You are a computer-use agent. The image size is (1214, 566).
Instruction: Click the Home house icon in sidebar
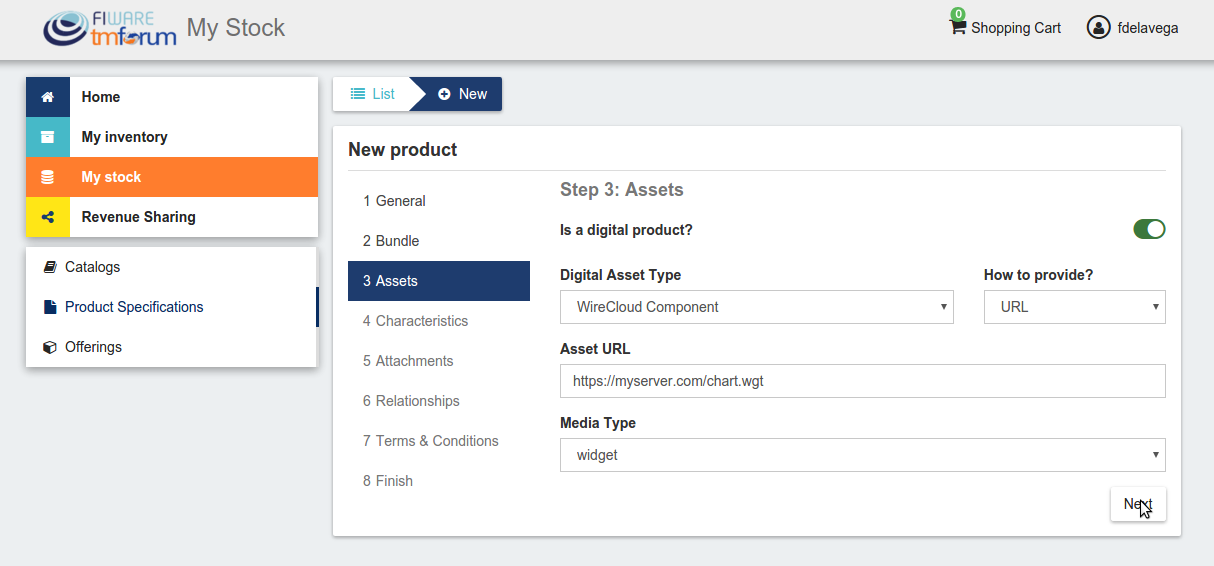[47, 97]
